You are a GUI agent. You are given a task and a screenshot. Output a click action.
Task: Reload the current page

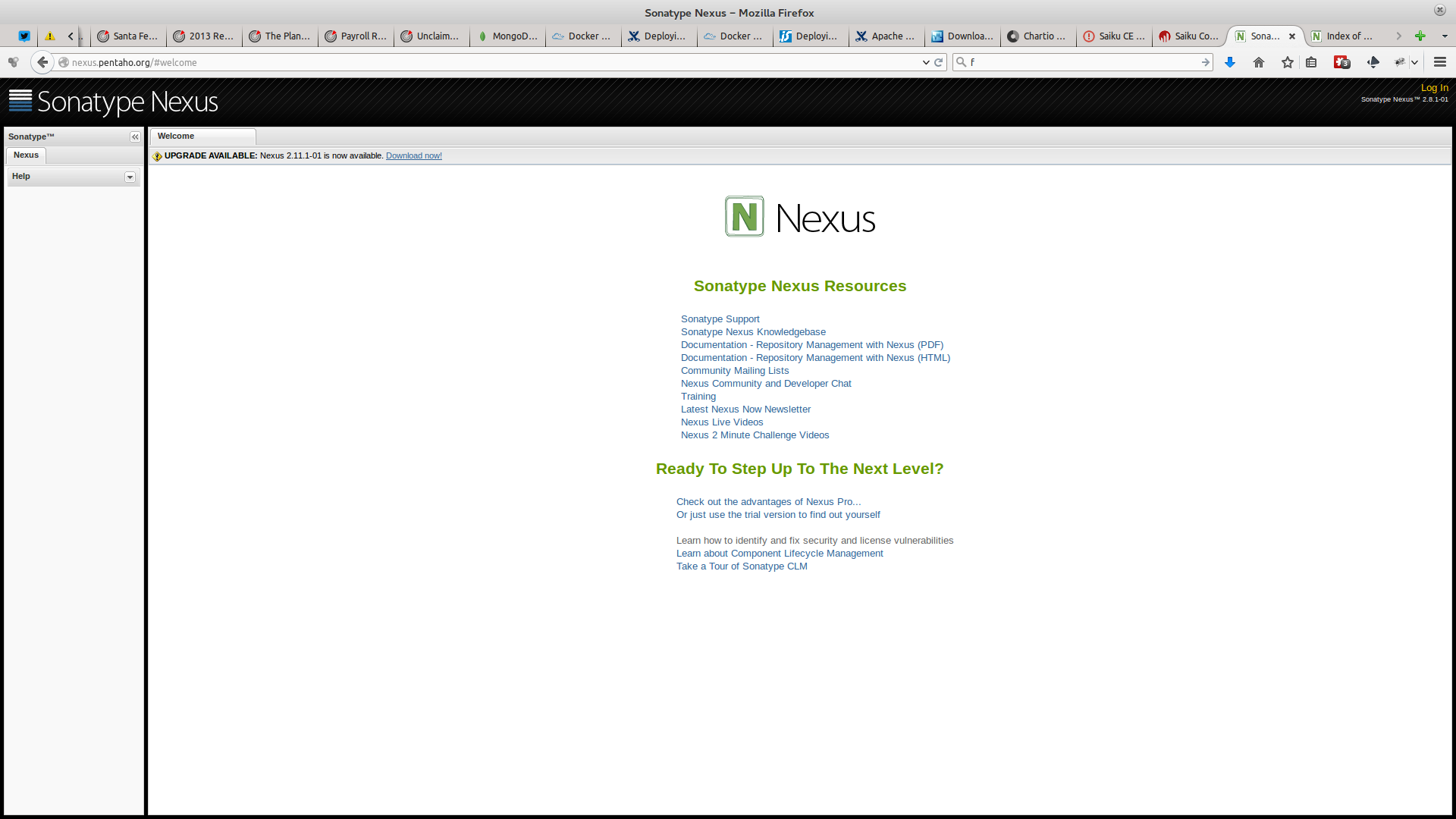(x=939, y=62)
